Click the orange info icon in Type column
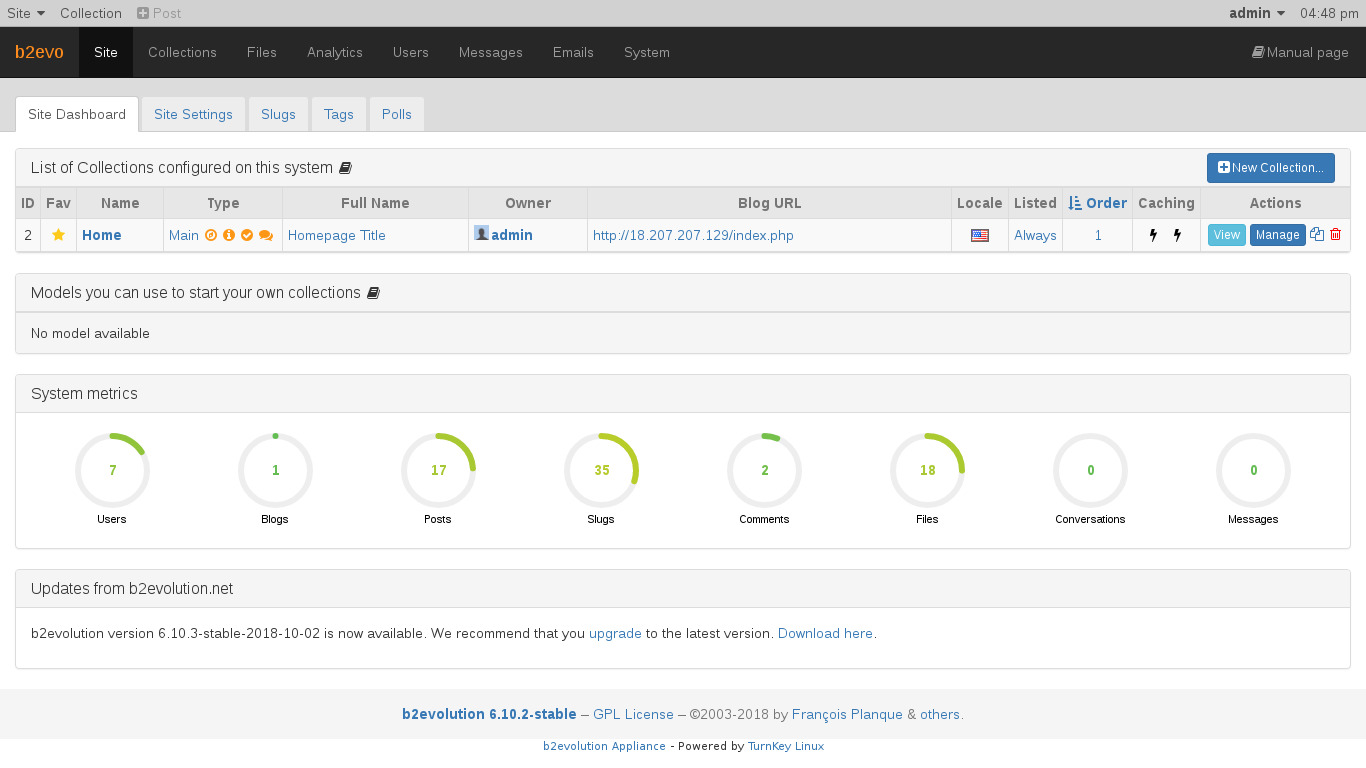This screenshot has height=768, width=1366. pos(229,235)
